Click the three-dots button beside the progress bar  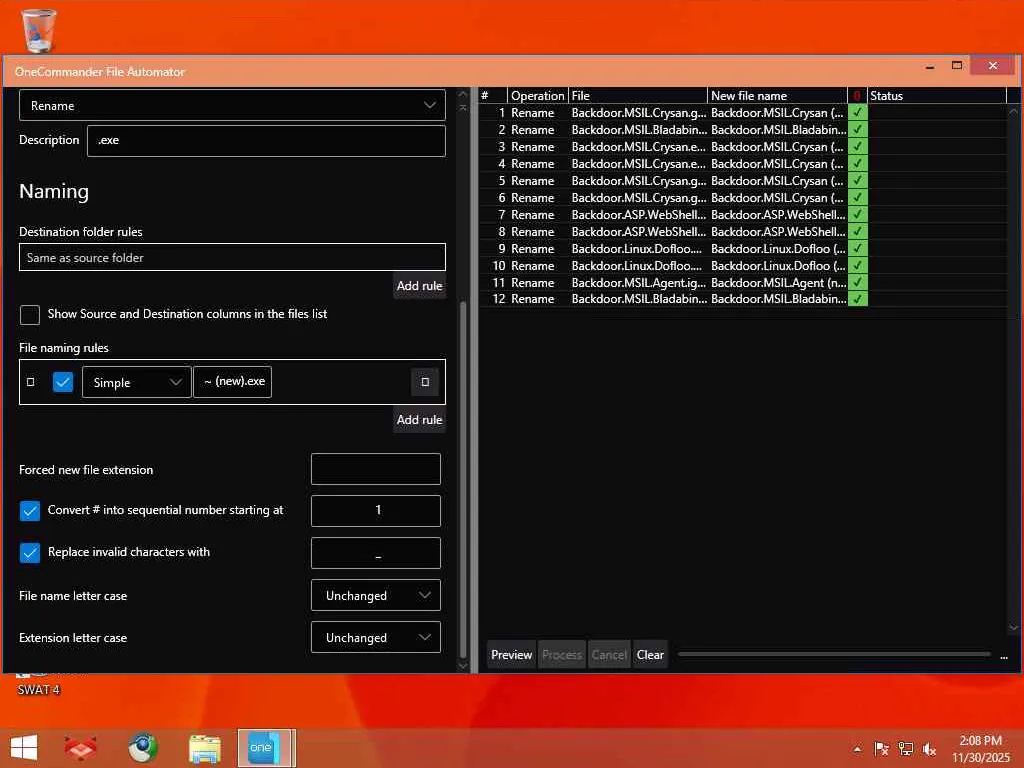pyautogui.click(x=1004, y=656)
